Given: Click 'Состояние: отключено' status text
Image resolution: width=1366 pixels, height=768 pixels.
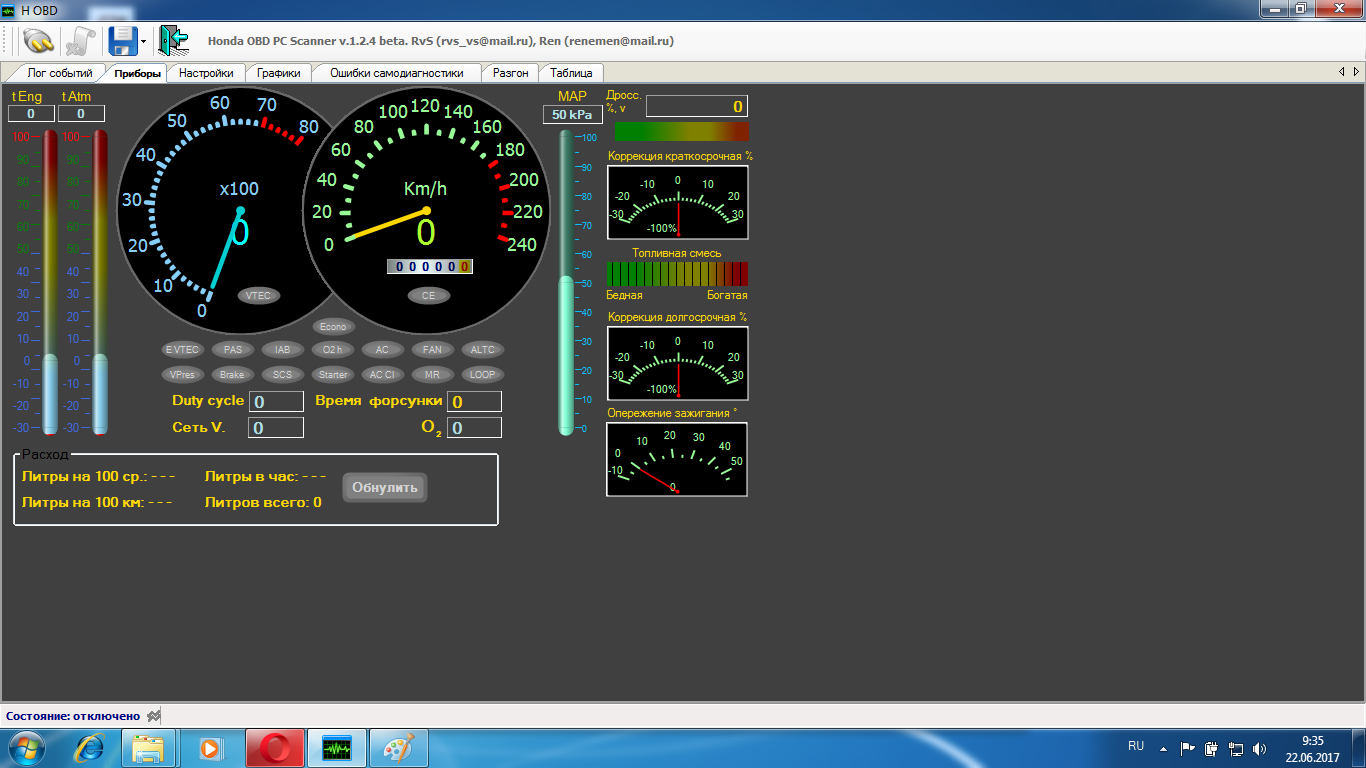Looking at the screenshot, I should pyautogui.click(x=73, y=716).
